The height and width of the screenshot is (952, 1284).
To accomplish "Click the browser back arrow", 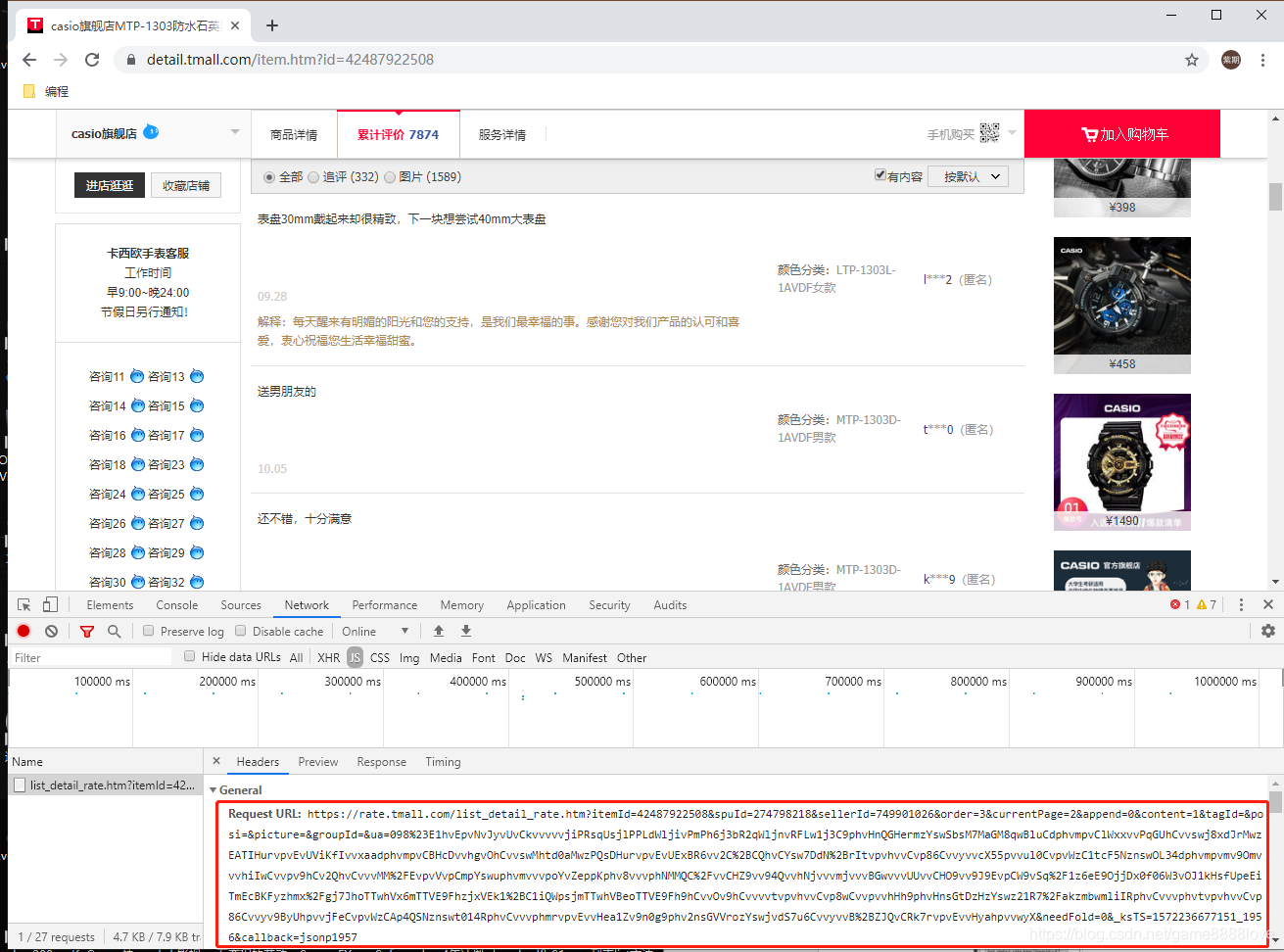I will [x=29, y=60].
